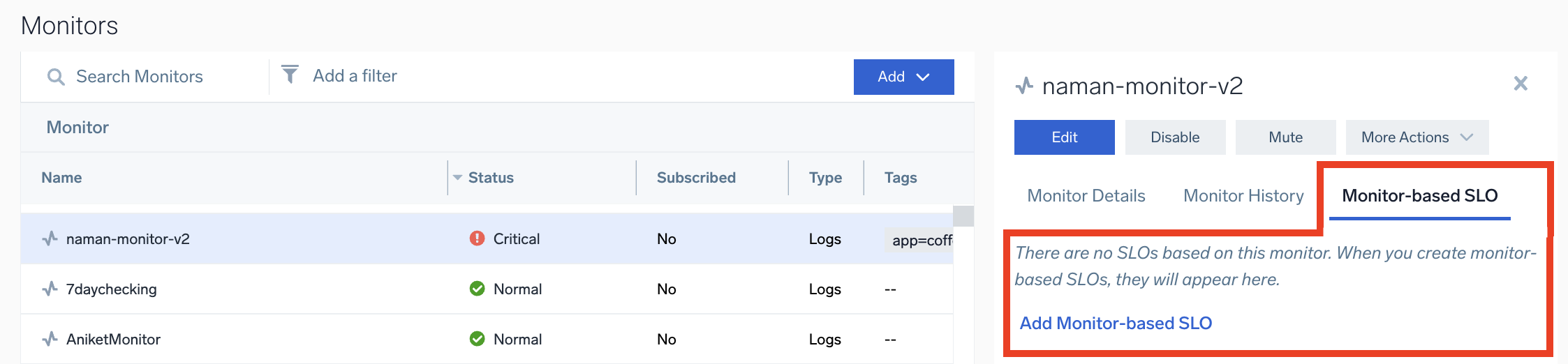Close the naman-monitor-v2 details panel

point(1520,84)
